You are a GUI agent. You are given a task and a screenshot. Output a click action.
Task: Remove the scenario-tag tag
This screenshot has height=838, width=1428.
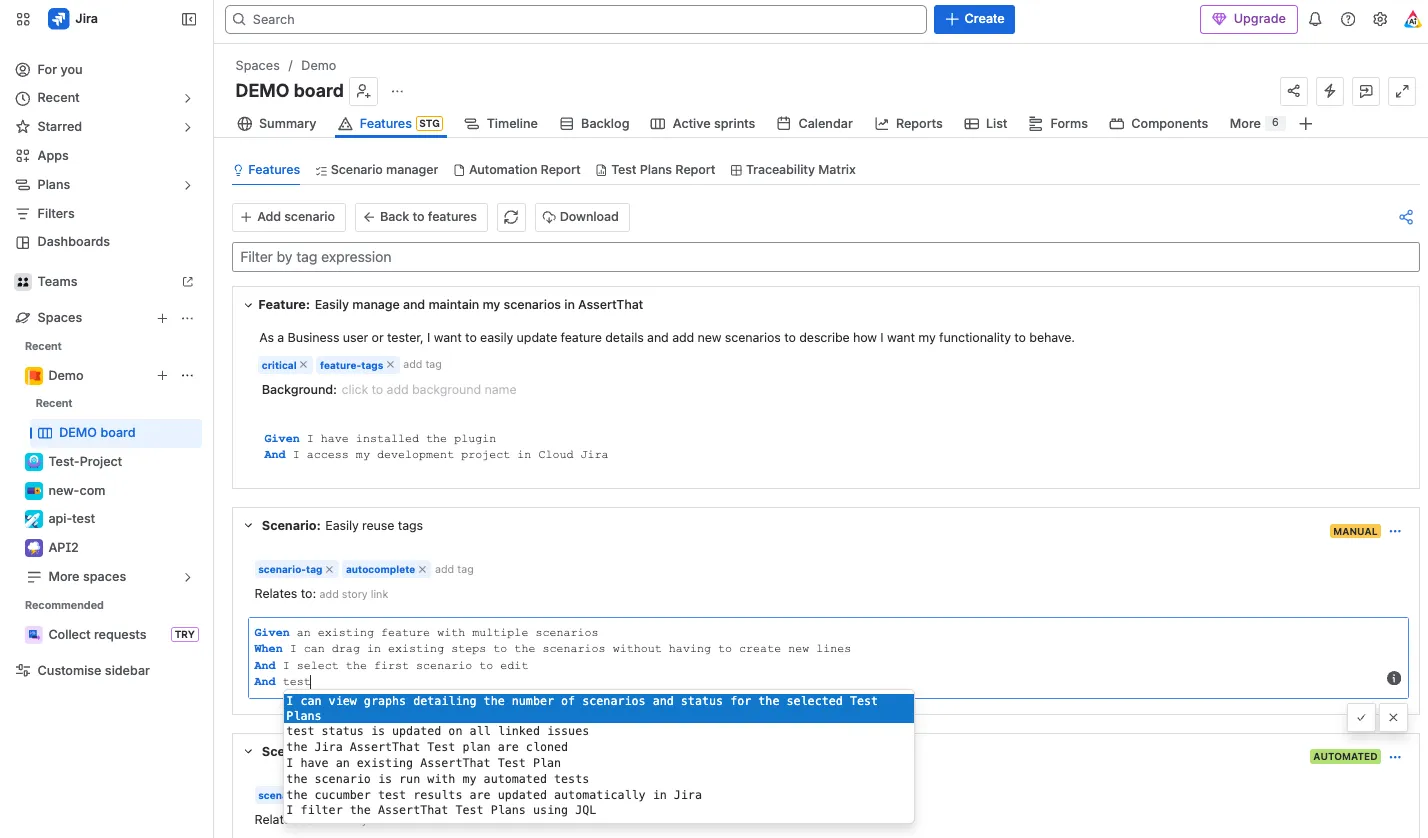[x=330, y=569]
